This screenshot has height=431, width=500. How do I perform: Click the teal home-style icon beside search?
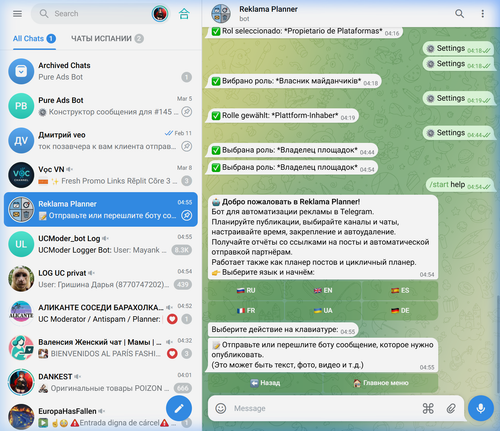click(x=184, y=14)
